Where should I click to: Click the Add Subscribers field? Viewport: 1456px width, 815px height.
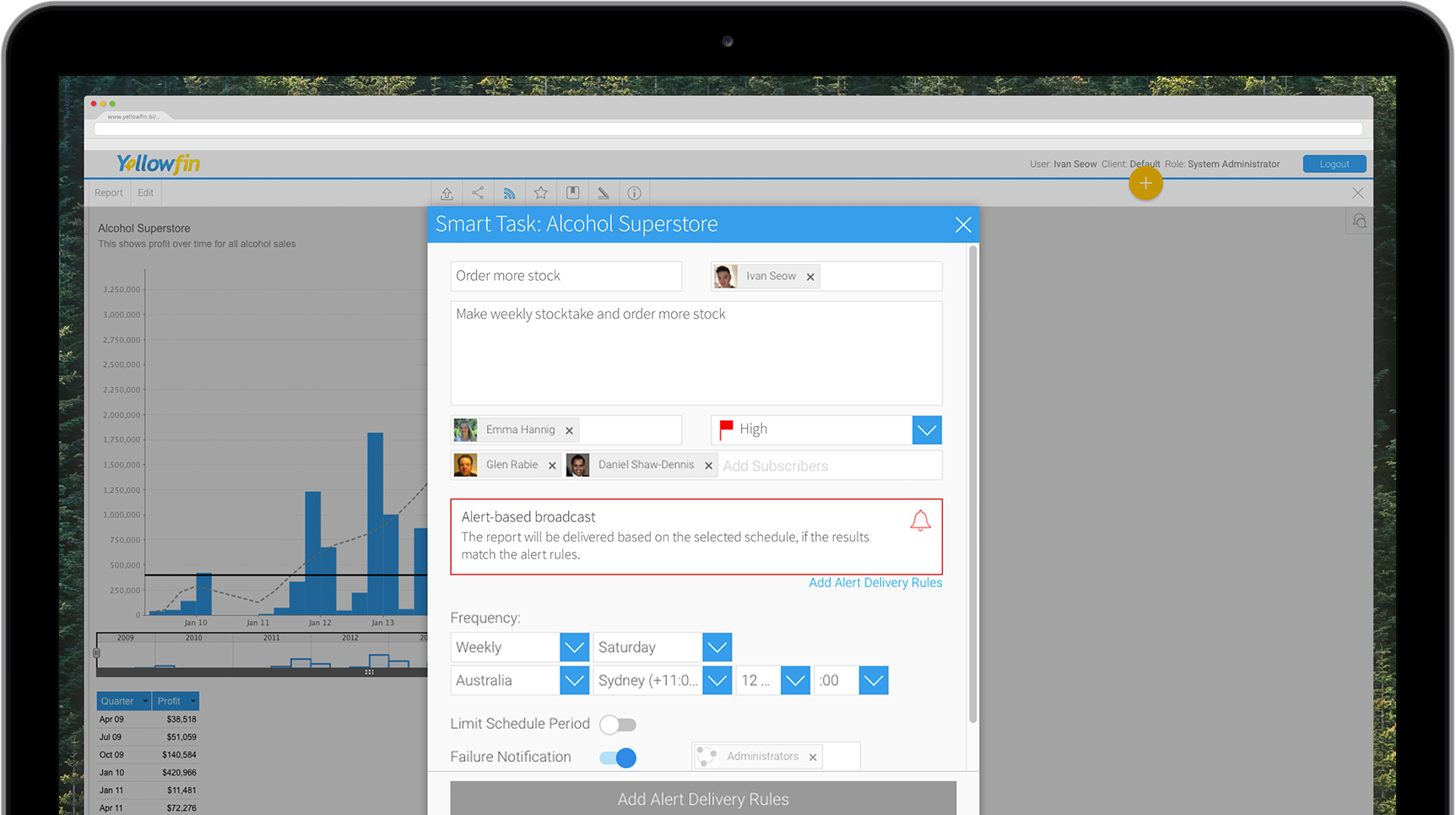(x=831, y=466)
